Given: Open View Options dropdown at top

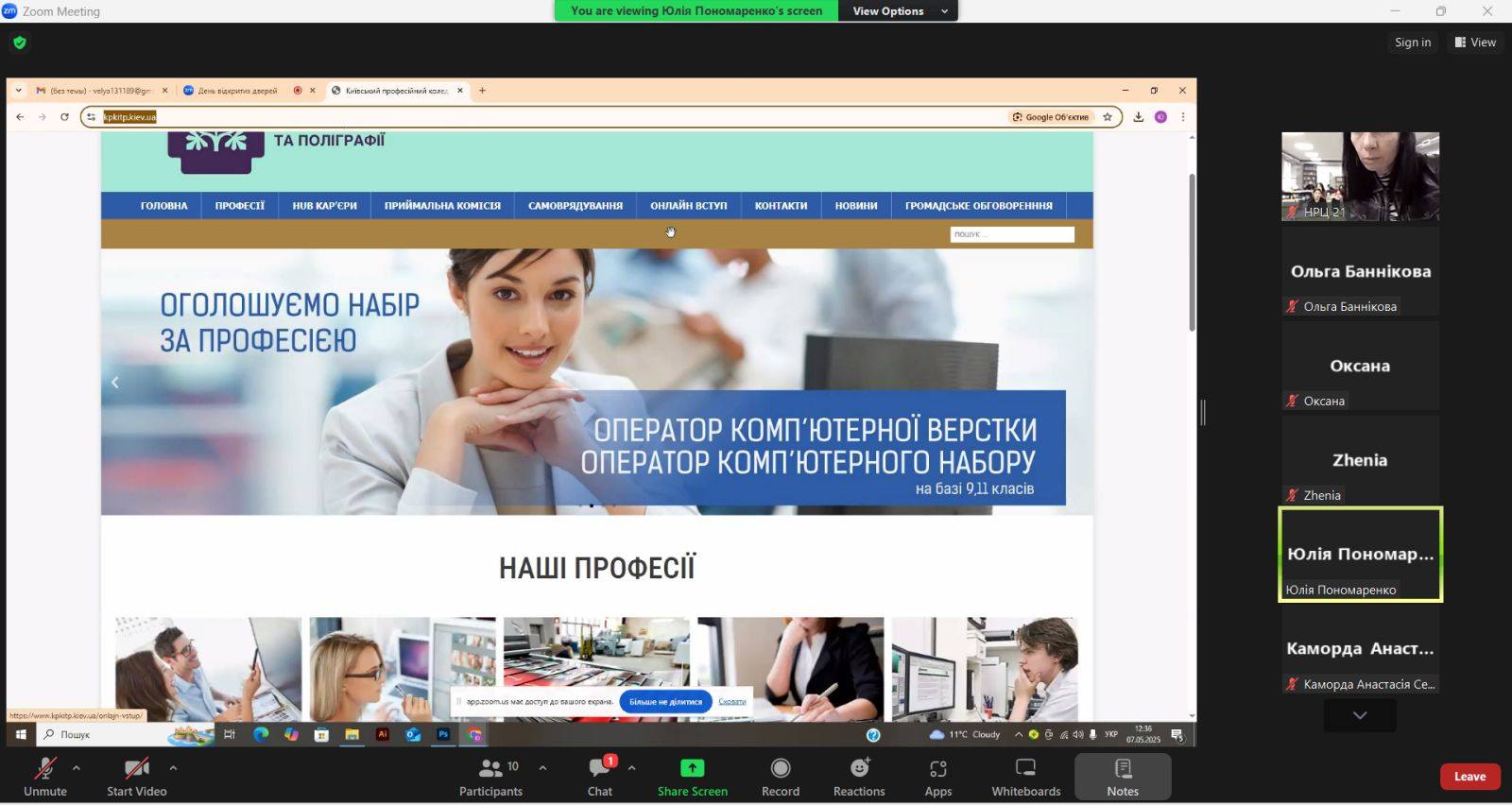Looking at the screenshot, I should click(x=898, y=11).
